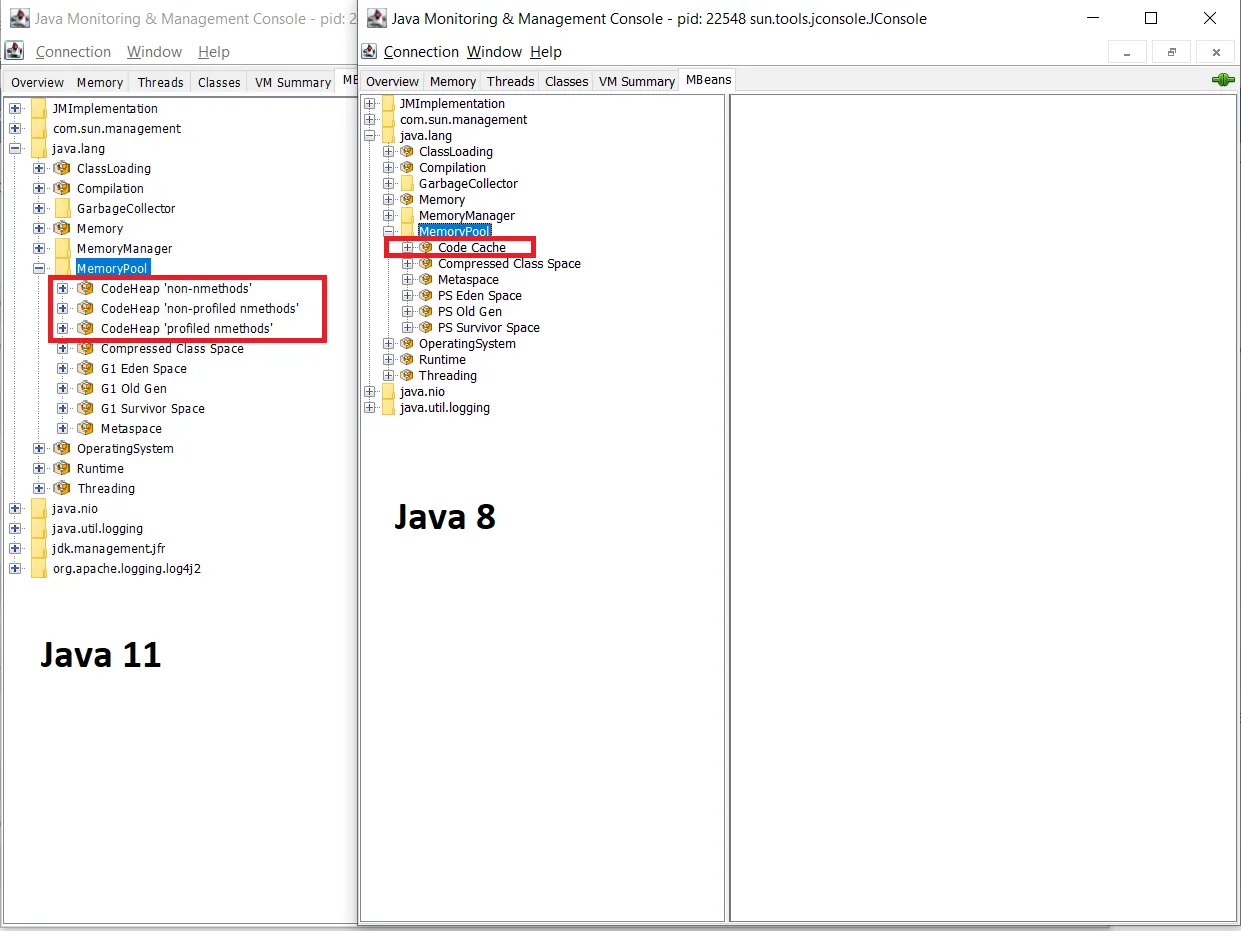The image size is (1241, 931).
Task: Click the Compressed Class Space icon in Java 8 window
Action: [426, 263]
